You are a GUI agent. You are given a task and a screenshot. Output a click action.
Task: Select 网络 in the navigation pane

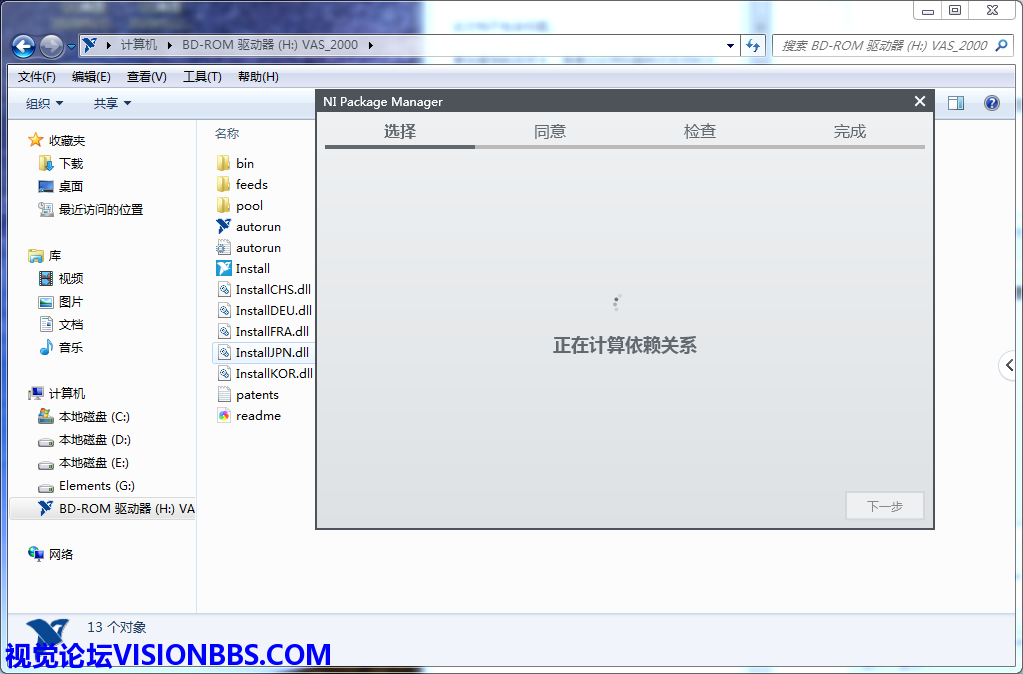pos(61,554)
